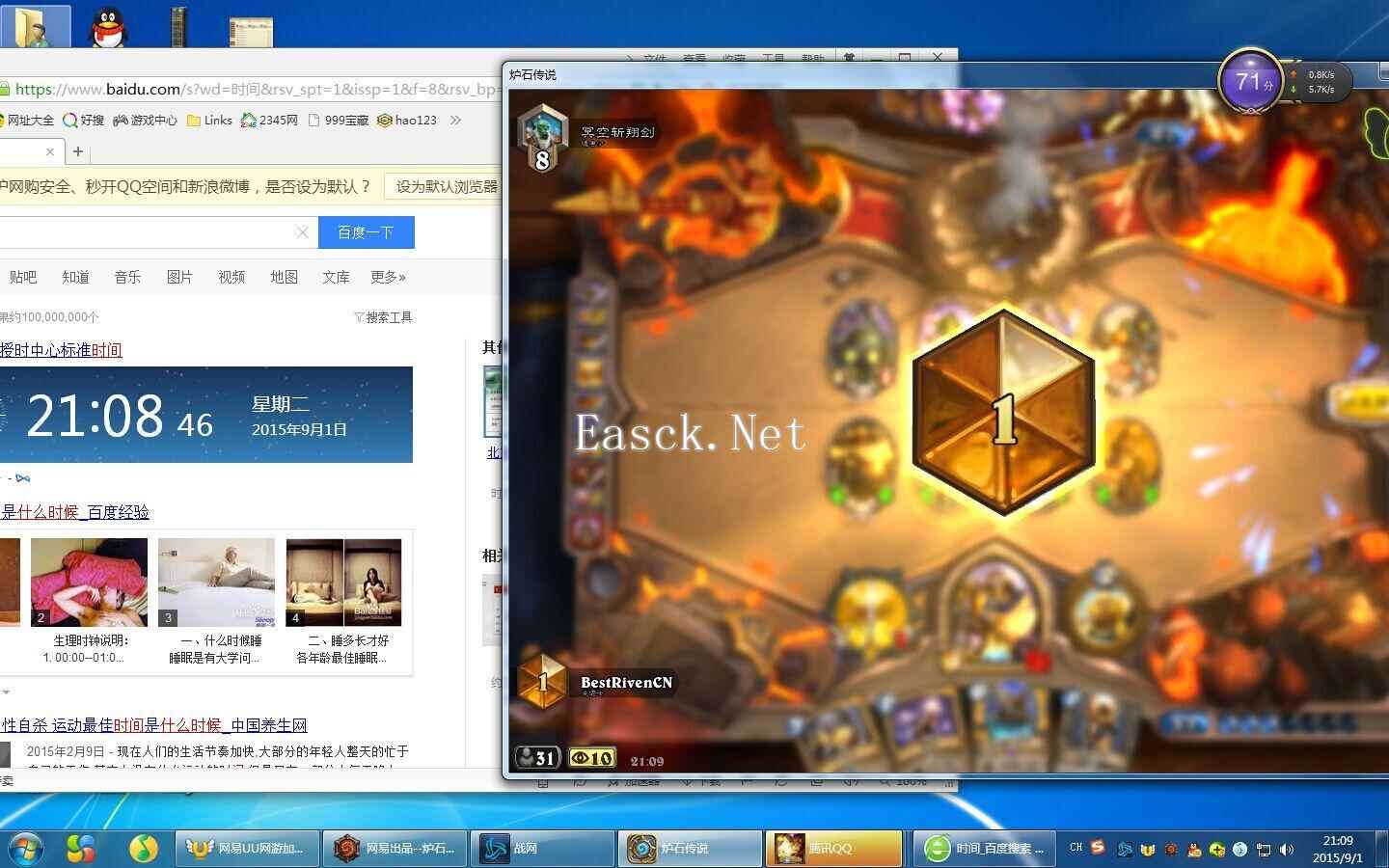
Task: Open a new browser tab with plus
Action: click(78, 151)
